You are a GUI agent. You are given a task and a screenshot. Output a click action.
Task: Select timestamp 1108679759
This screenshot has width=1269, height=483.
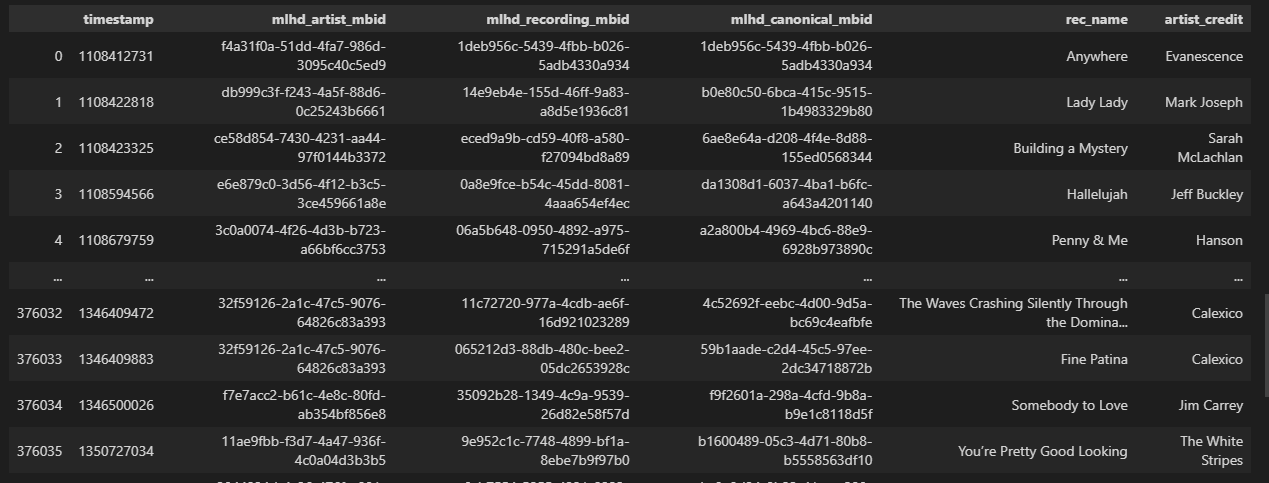point(116,240)
